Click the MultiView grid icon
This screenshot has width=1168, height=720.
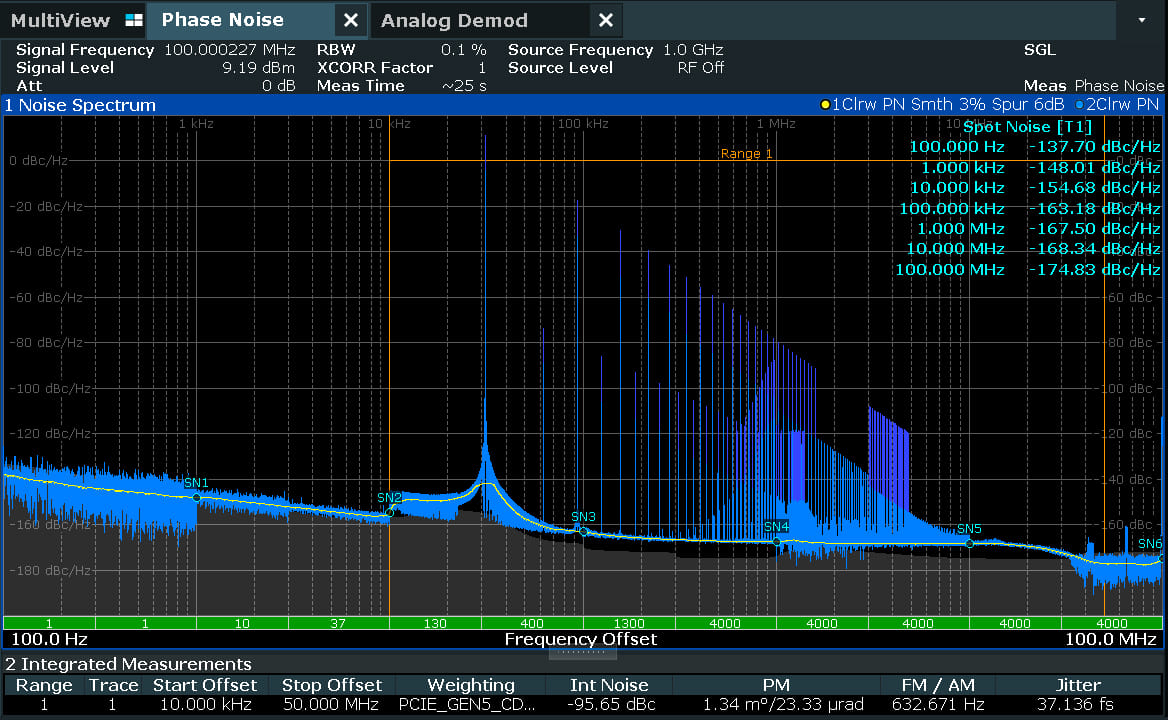point(134,21)
